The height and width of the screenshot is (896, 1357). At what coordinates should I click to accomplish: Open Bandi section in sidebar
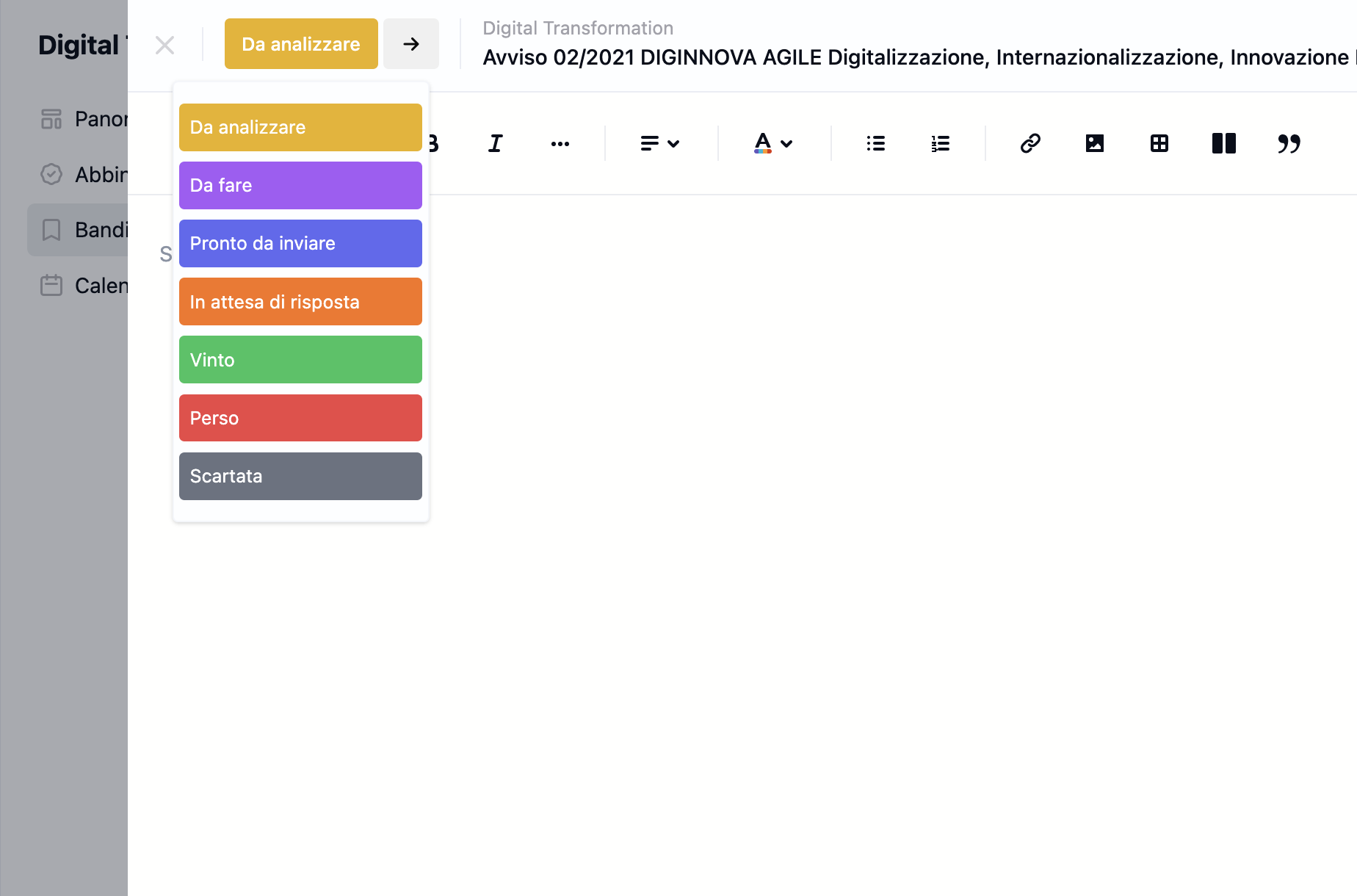click(x=78, y=230)
